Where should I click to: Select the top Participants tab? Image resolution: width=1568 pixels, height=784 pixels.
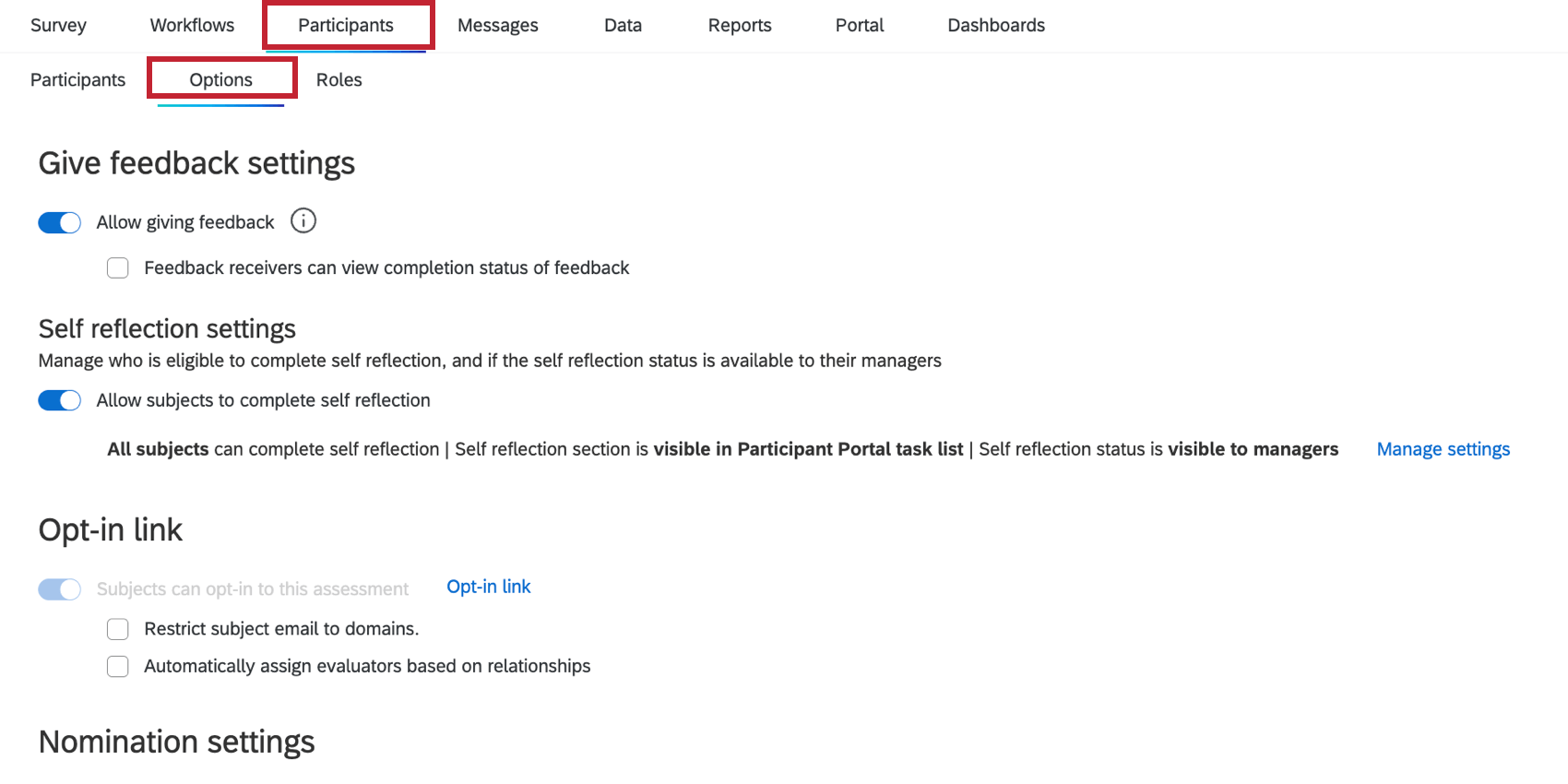[346, 25]
